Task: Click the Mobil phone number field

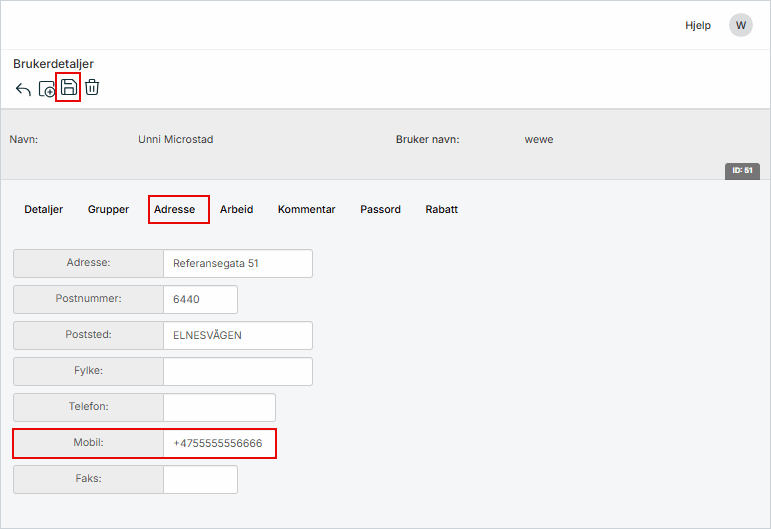Action: [218, 444]
